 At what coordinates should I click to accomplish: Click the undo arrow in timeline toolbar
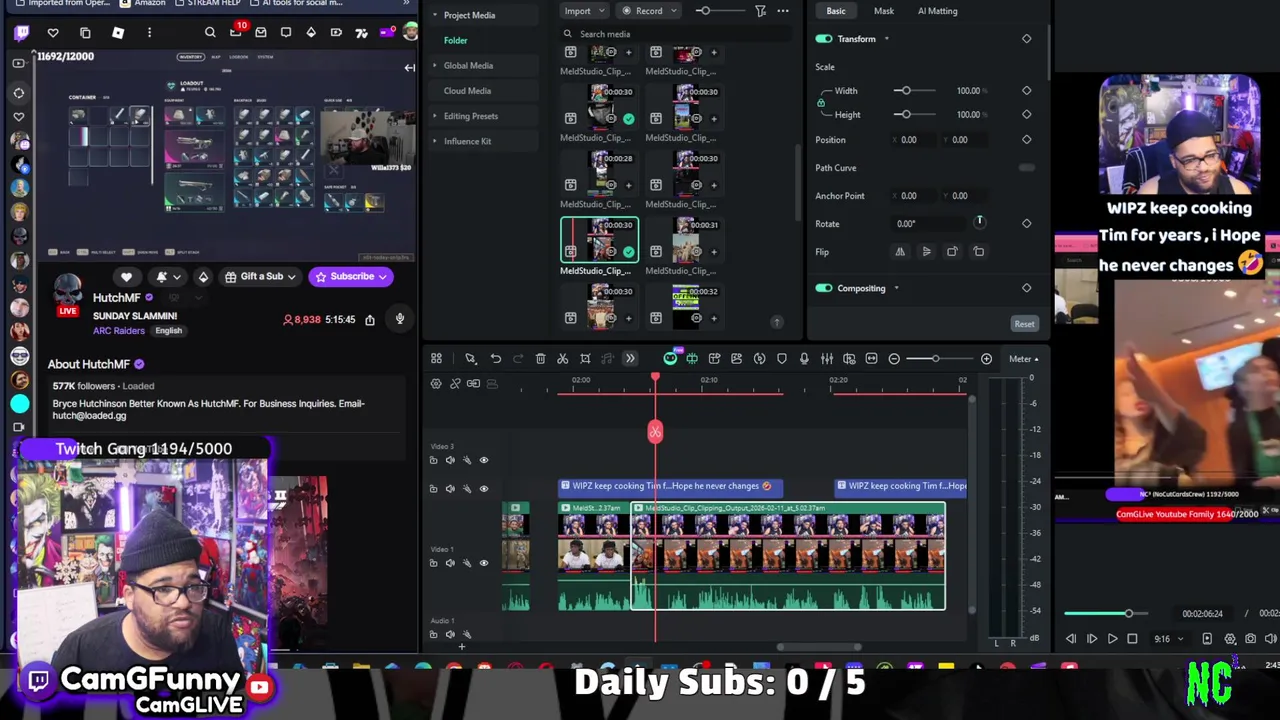pyautogui.click(x=495, y=359)
